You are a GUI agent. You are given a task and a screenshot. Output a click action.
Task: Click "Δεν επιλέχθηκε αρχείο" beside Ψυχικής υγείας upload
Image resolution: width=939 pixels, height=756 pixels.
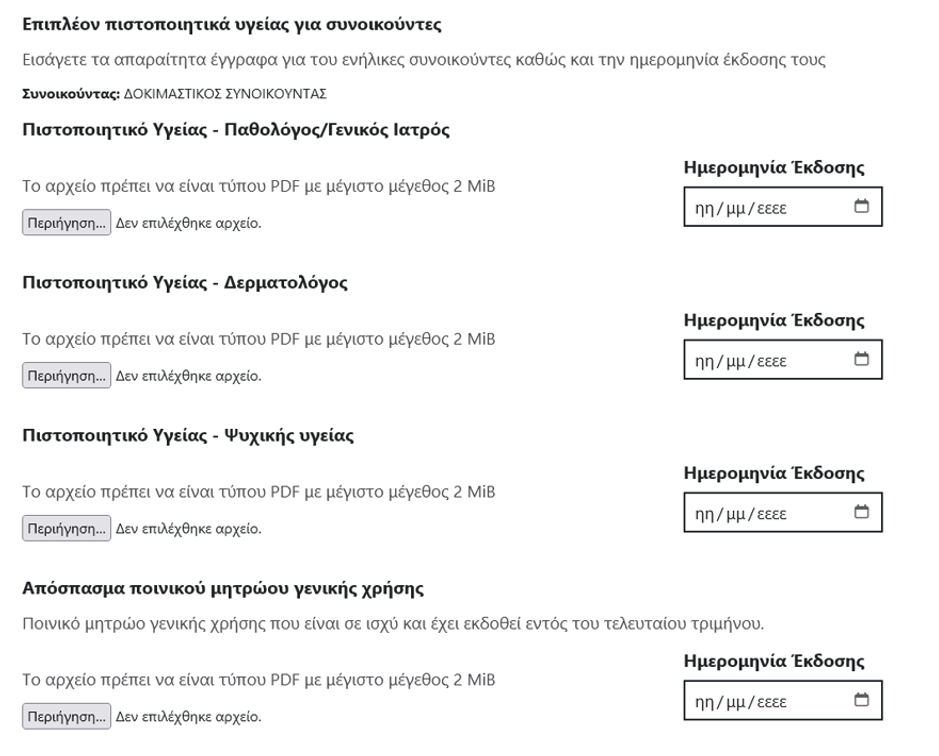tap(188, 528)
